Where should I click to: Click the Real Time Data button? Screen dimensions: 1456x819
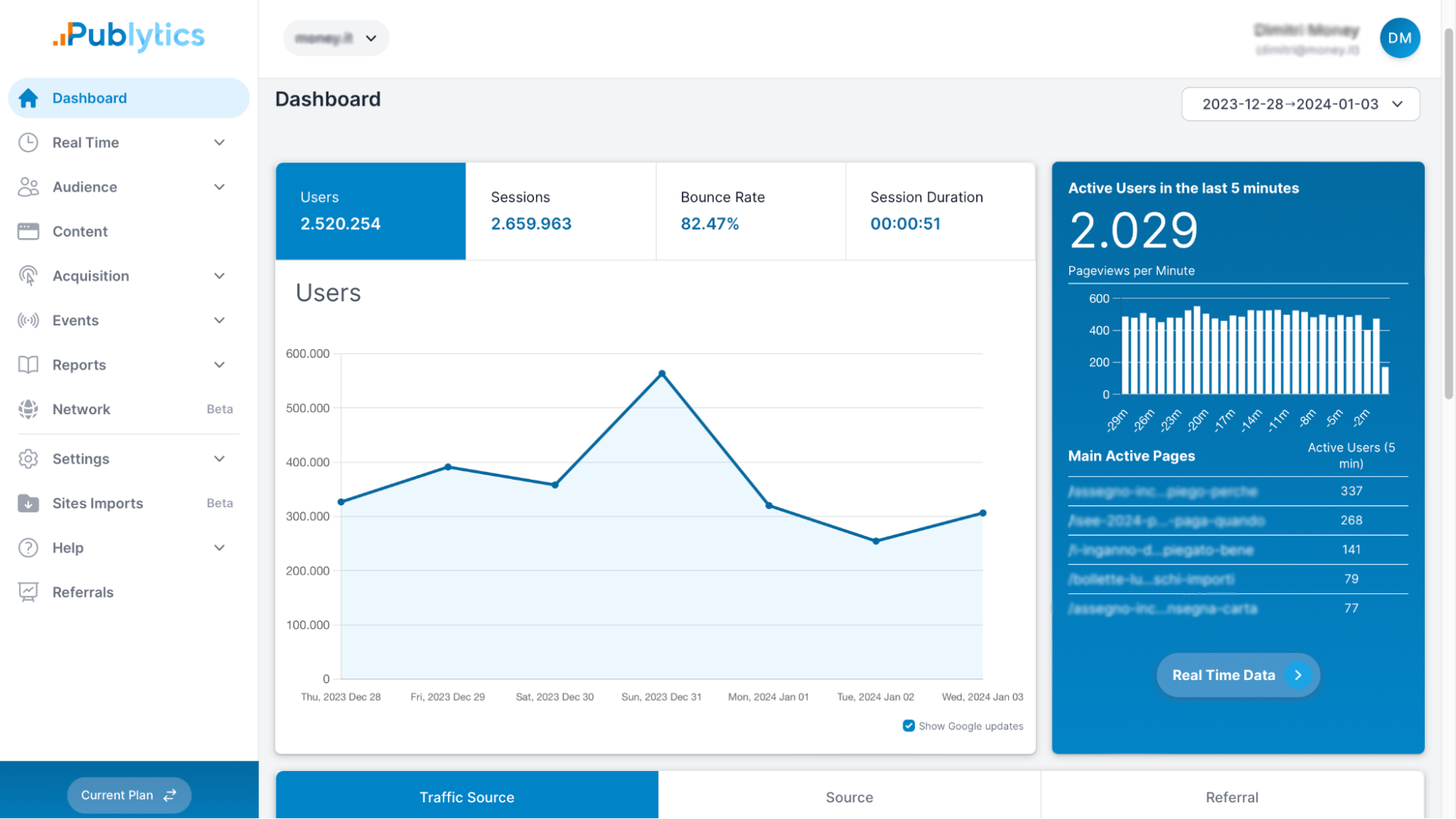coord(1237,676)
